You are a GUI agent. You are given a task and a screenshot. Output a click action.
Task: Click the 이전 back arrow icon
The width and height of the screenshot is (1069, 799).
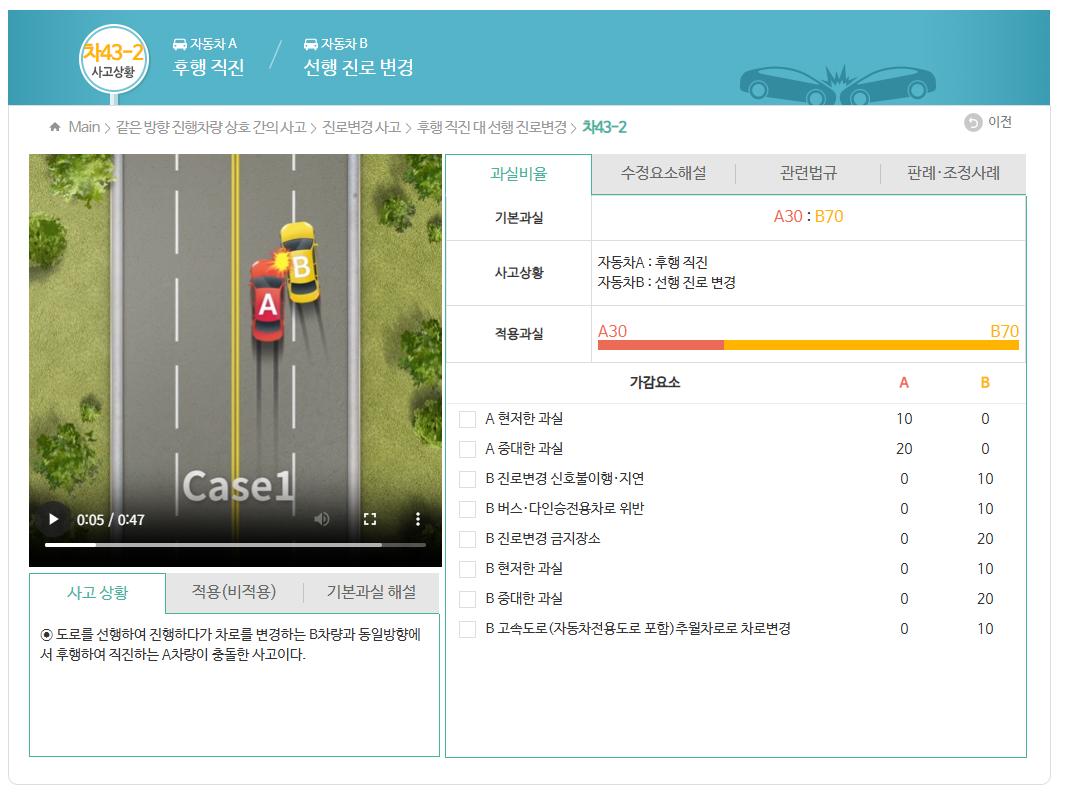pos(973,122)
